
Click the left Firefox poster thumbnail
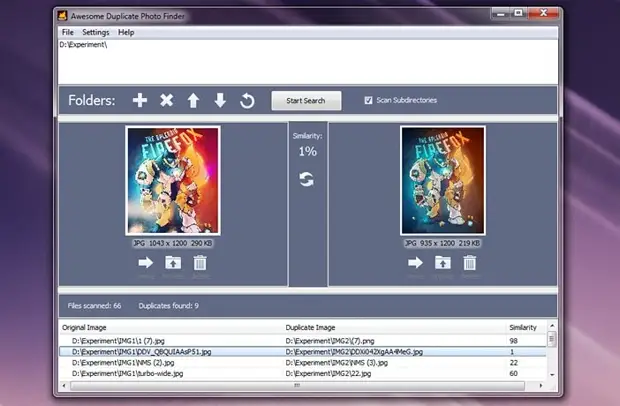[173, 181]
